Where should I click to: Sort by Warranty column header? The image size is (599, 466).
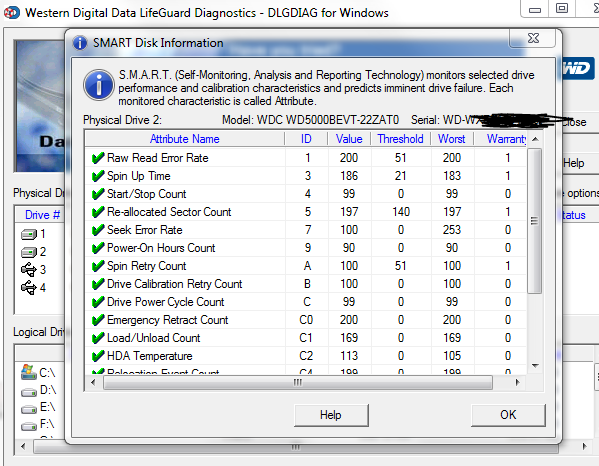pyautogui.click(x=500, y=139)
